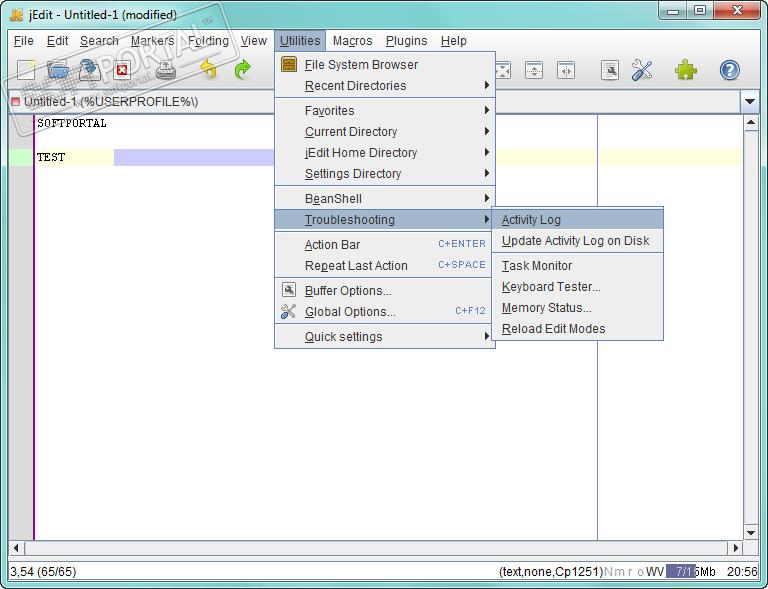The height and width of the screenshot is (589, 768).
Task: Open the View menu
Action: point(254,41)
